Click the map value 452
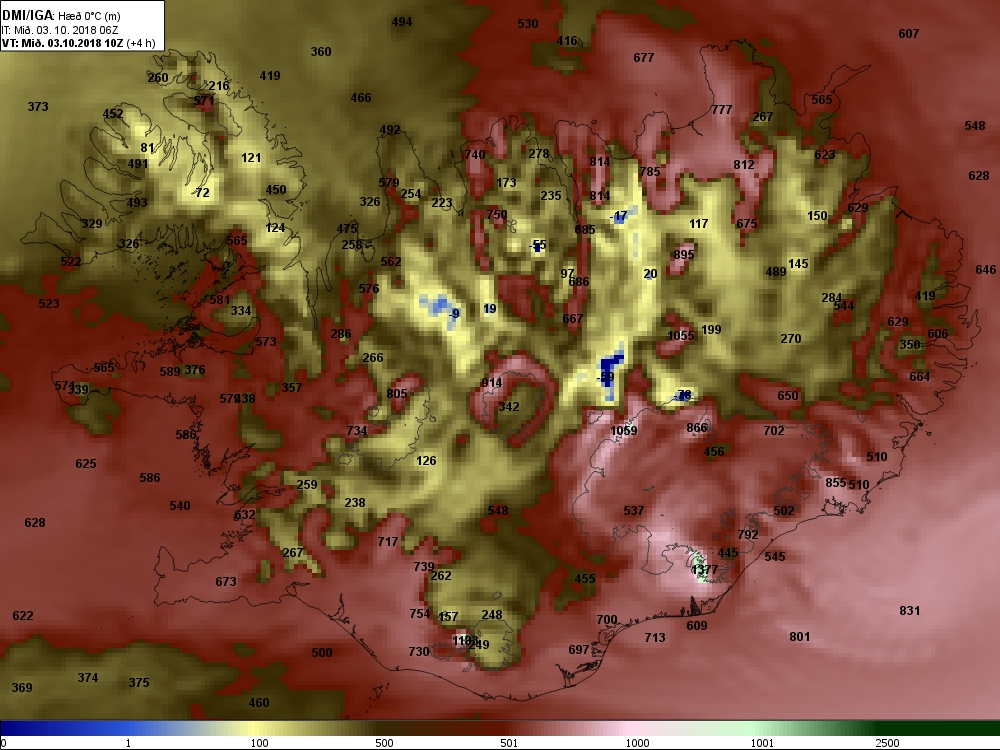The height and width of the screenshot is (750, 1000). coord(113,114)
